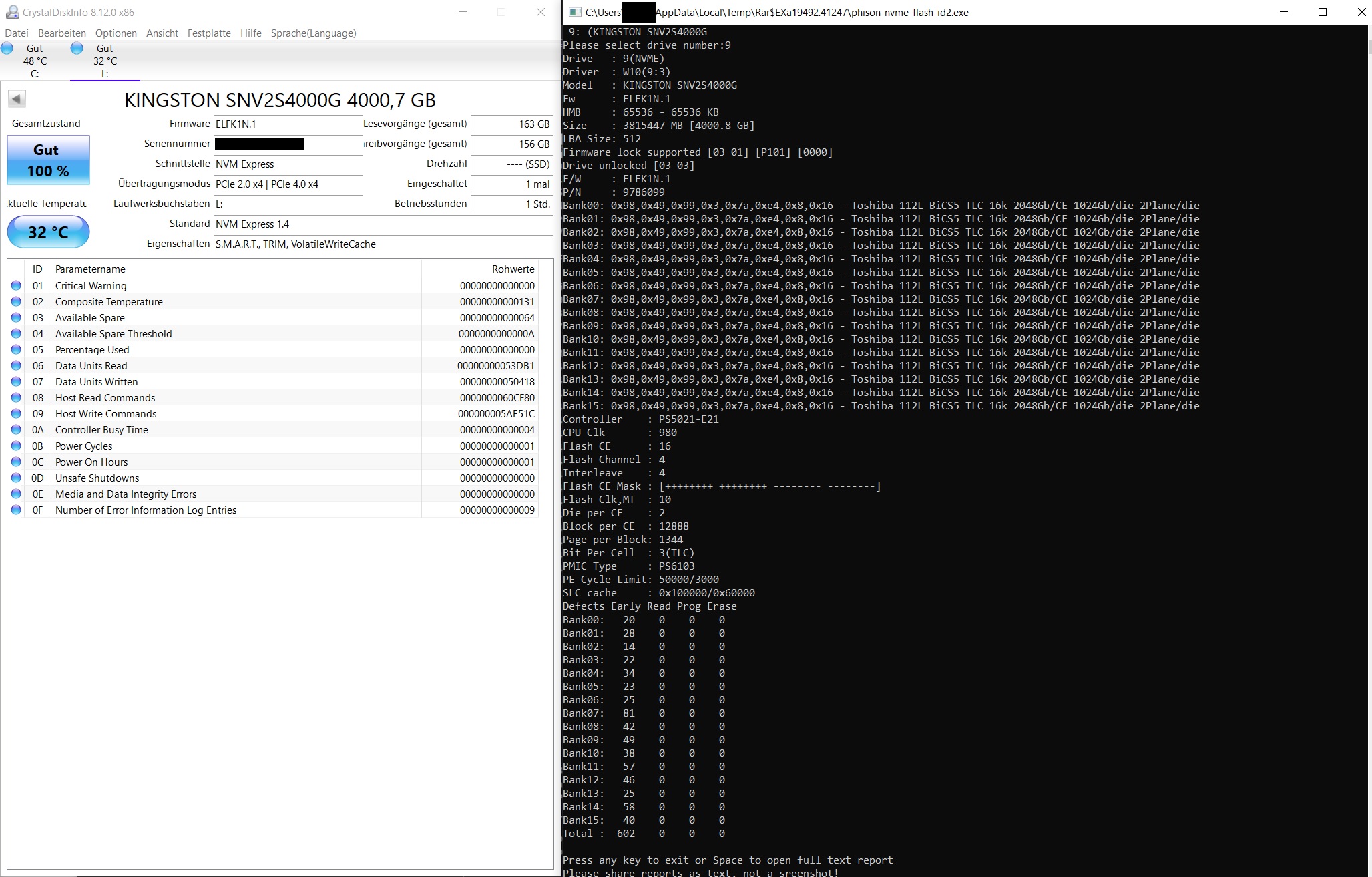
Task: Click Critical Warning status orb
Action: [x=16, y=285]
